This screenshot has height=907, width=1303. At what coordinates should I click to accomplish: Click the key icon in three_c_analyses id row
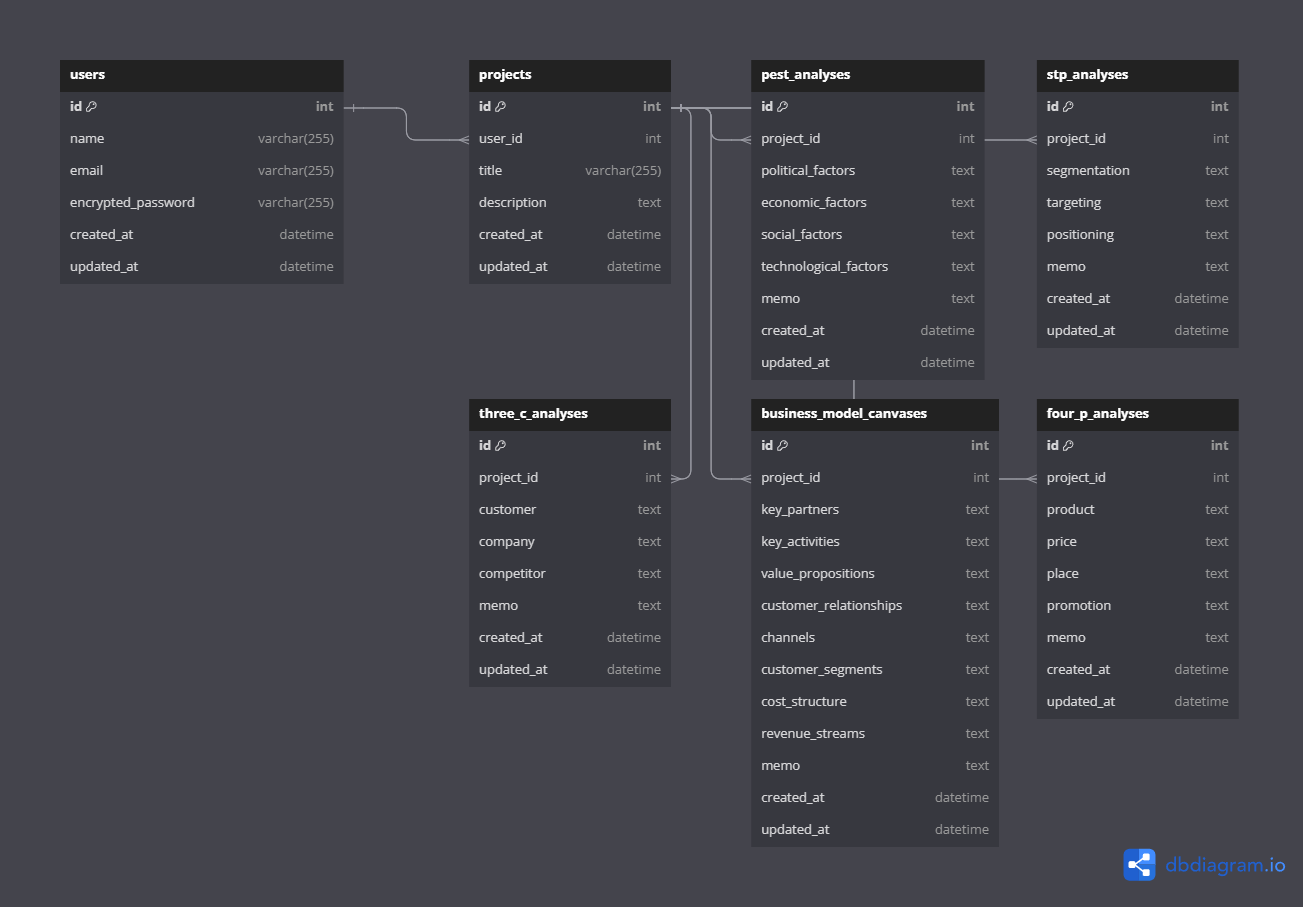coord(501,445)
